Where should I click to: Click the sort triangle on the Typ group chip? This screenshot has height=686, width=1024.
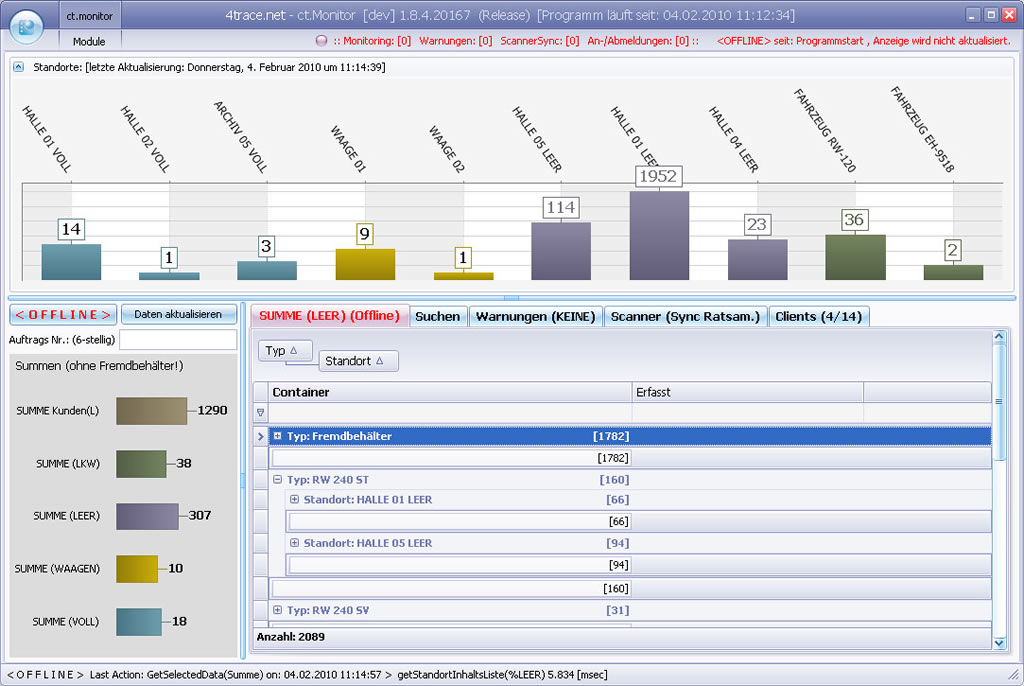294,351
